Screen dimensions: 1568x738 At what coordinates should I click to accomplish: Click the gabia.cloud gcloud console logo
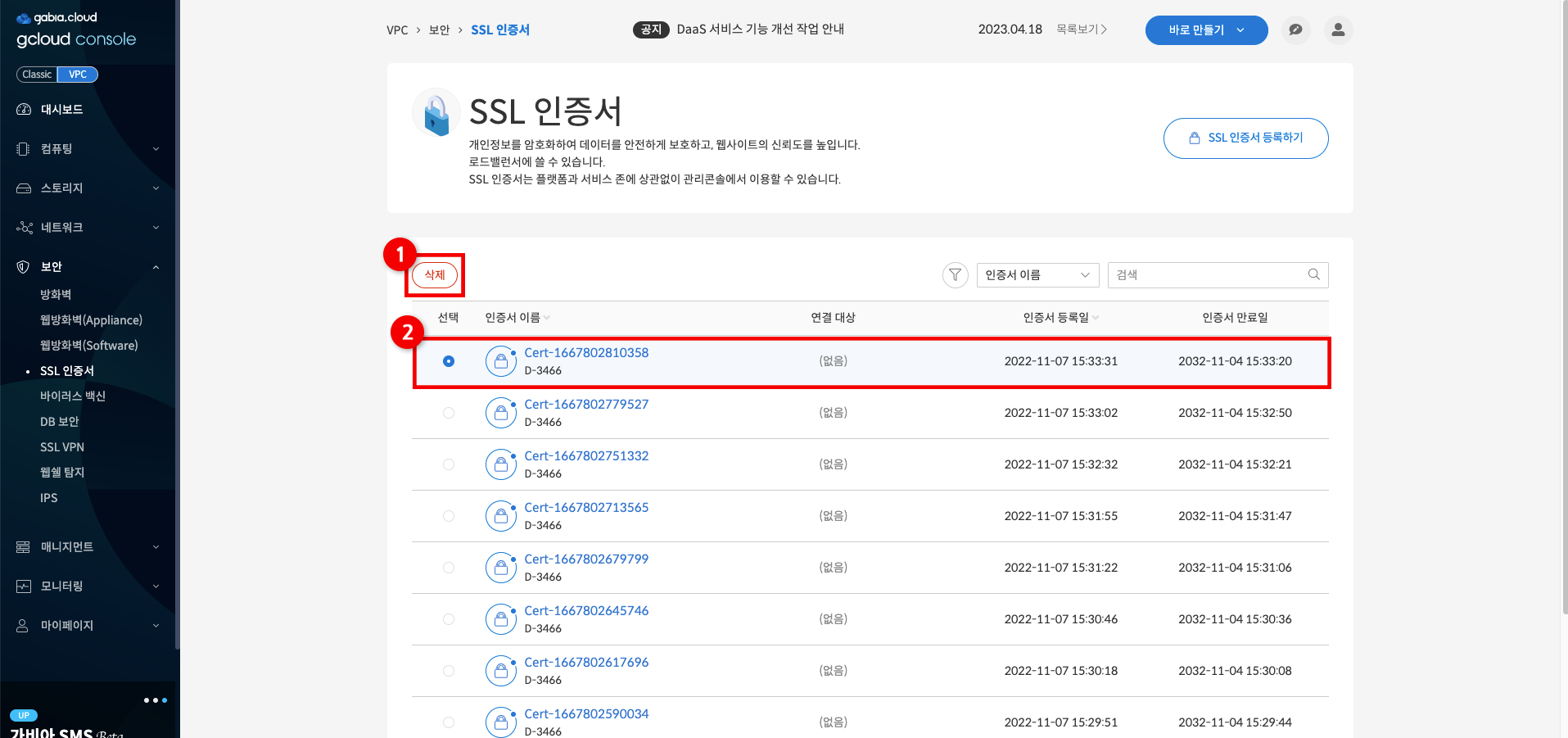76,30
